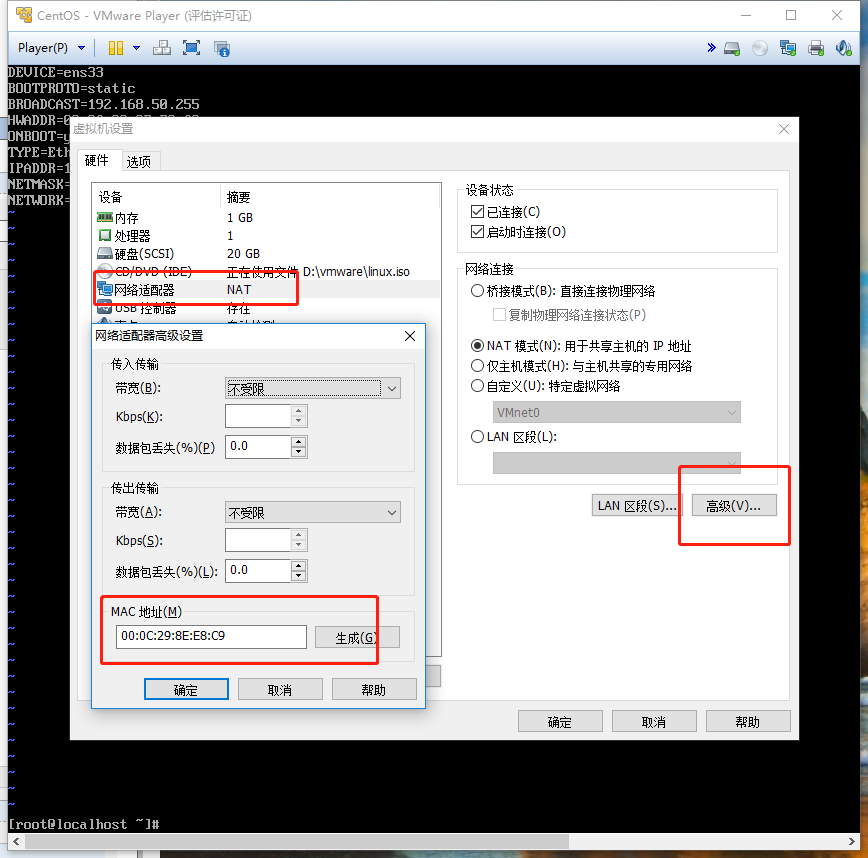868x858 pixels.
Task: Click the network adapter device icon in toolbar
Action: point(788,49)
